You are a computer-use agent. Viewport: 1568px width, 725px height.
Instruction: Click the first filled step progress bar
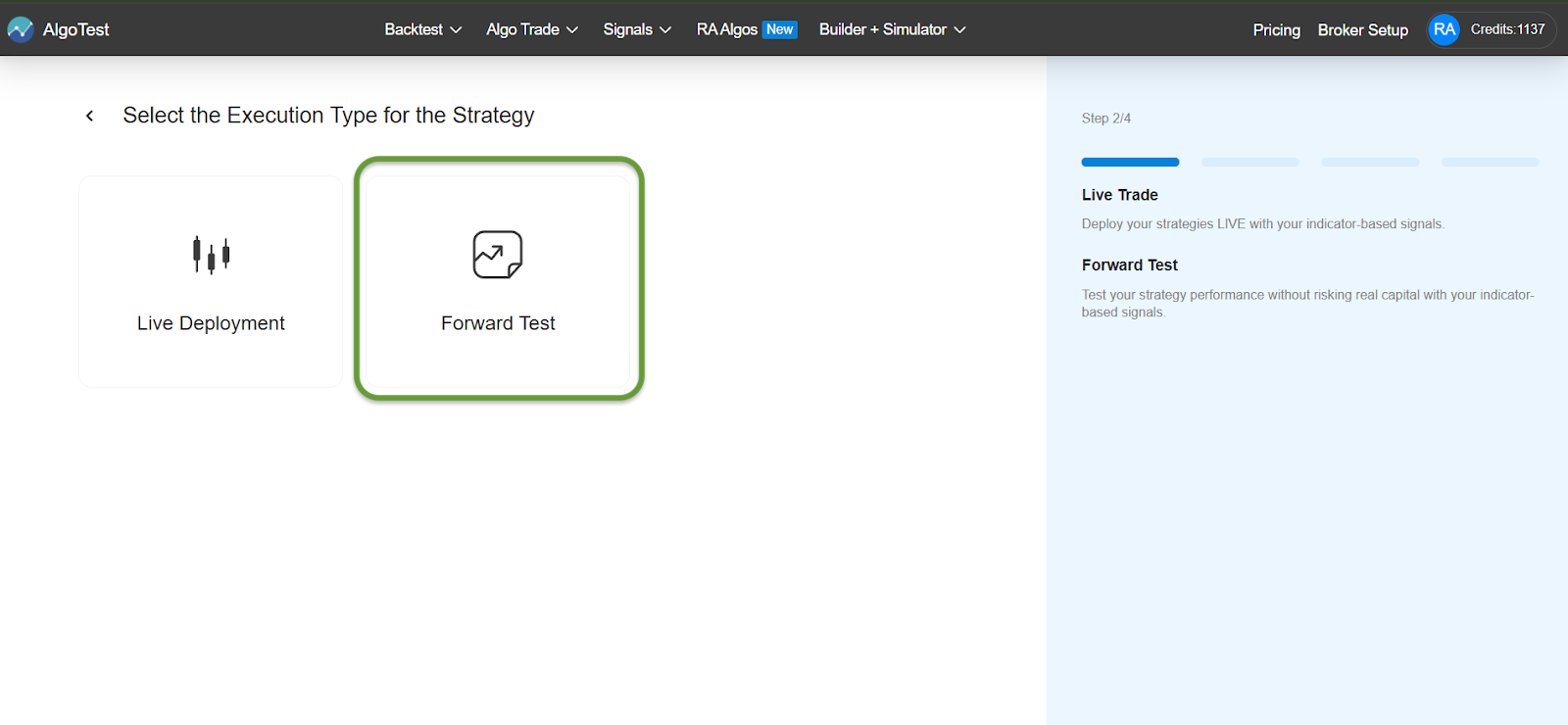(x=1130, y=162)
